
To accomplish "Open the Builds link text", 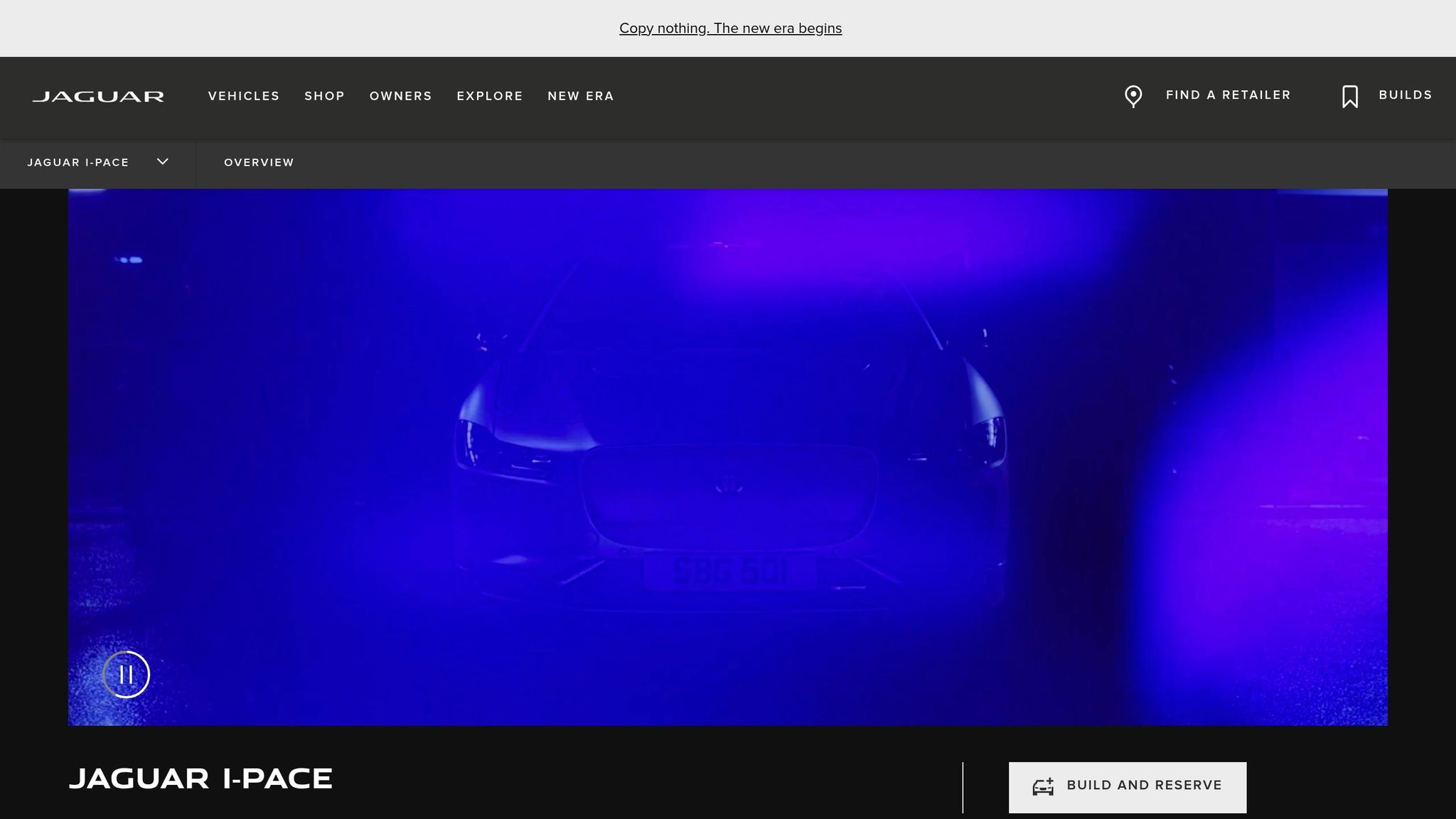I will (1405, 95).
